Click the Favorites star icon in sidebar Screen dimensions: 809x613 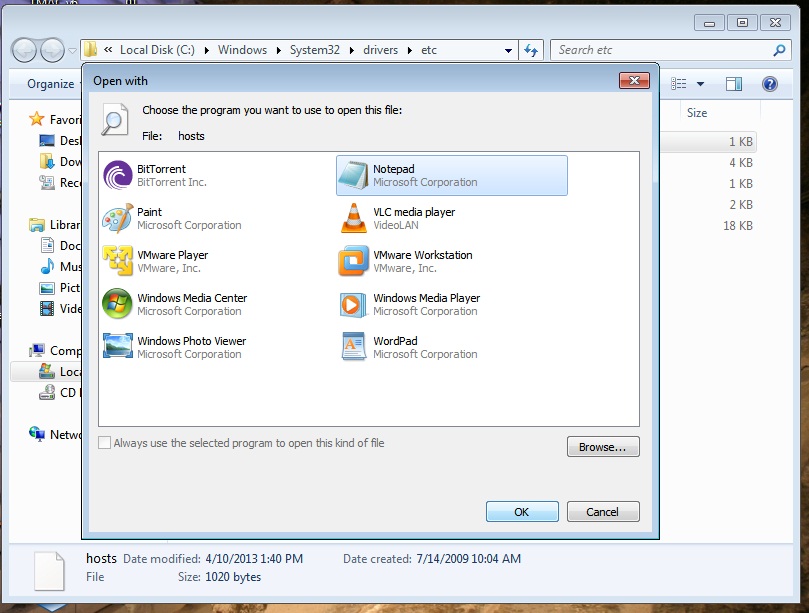[37, 119]
